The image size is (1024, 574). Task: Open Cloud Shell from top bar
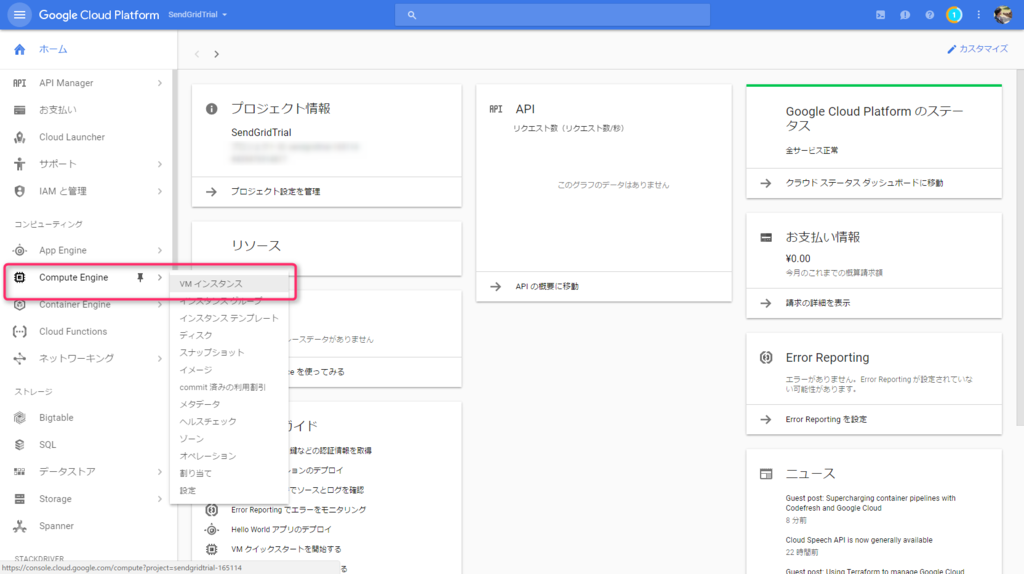pyautogui.click(x=880, y=14)
